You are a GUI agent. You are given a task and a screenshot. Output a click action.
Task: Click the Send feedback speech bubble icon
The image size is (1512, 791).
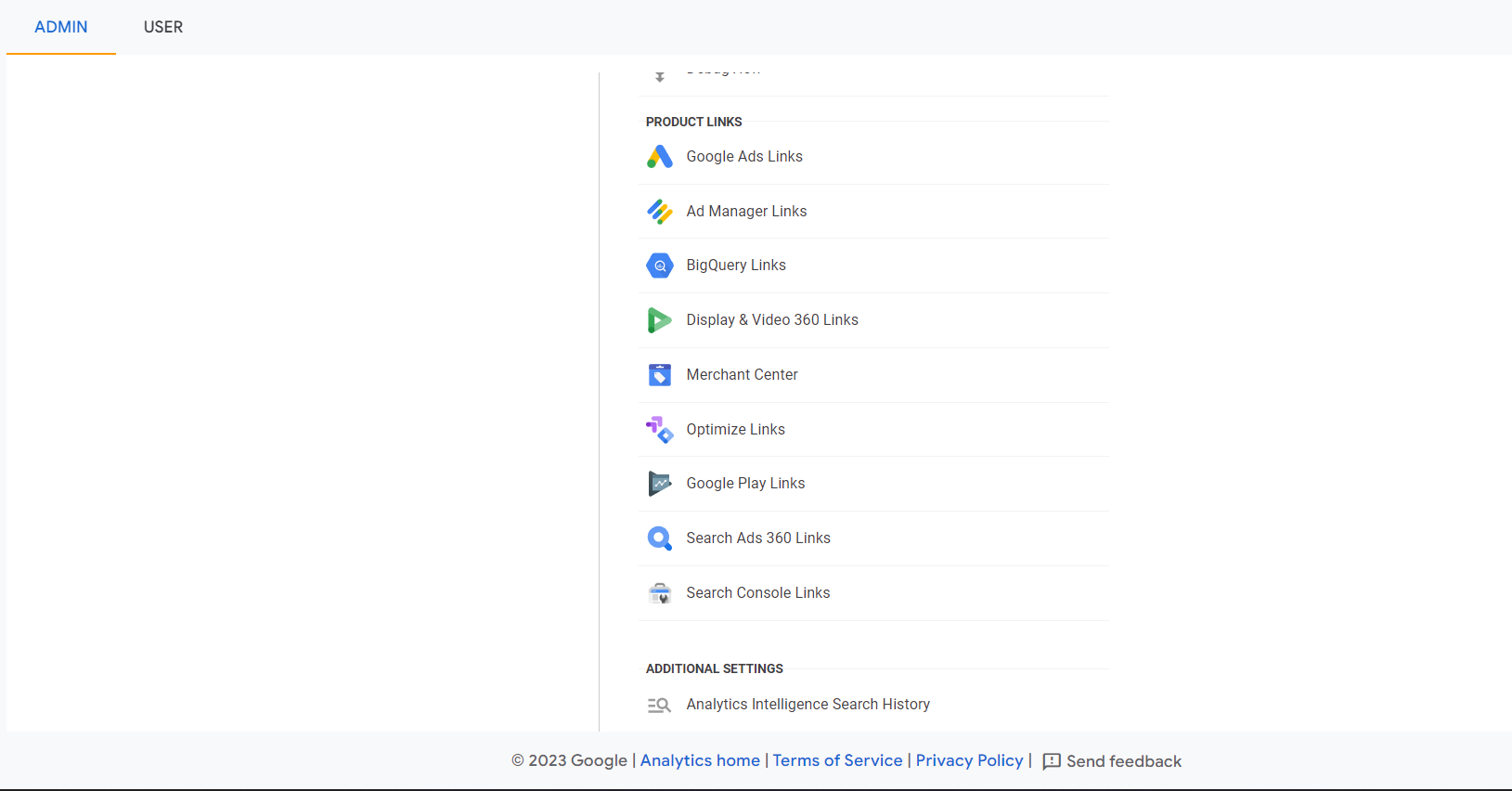(1052, 761)
